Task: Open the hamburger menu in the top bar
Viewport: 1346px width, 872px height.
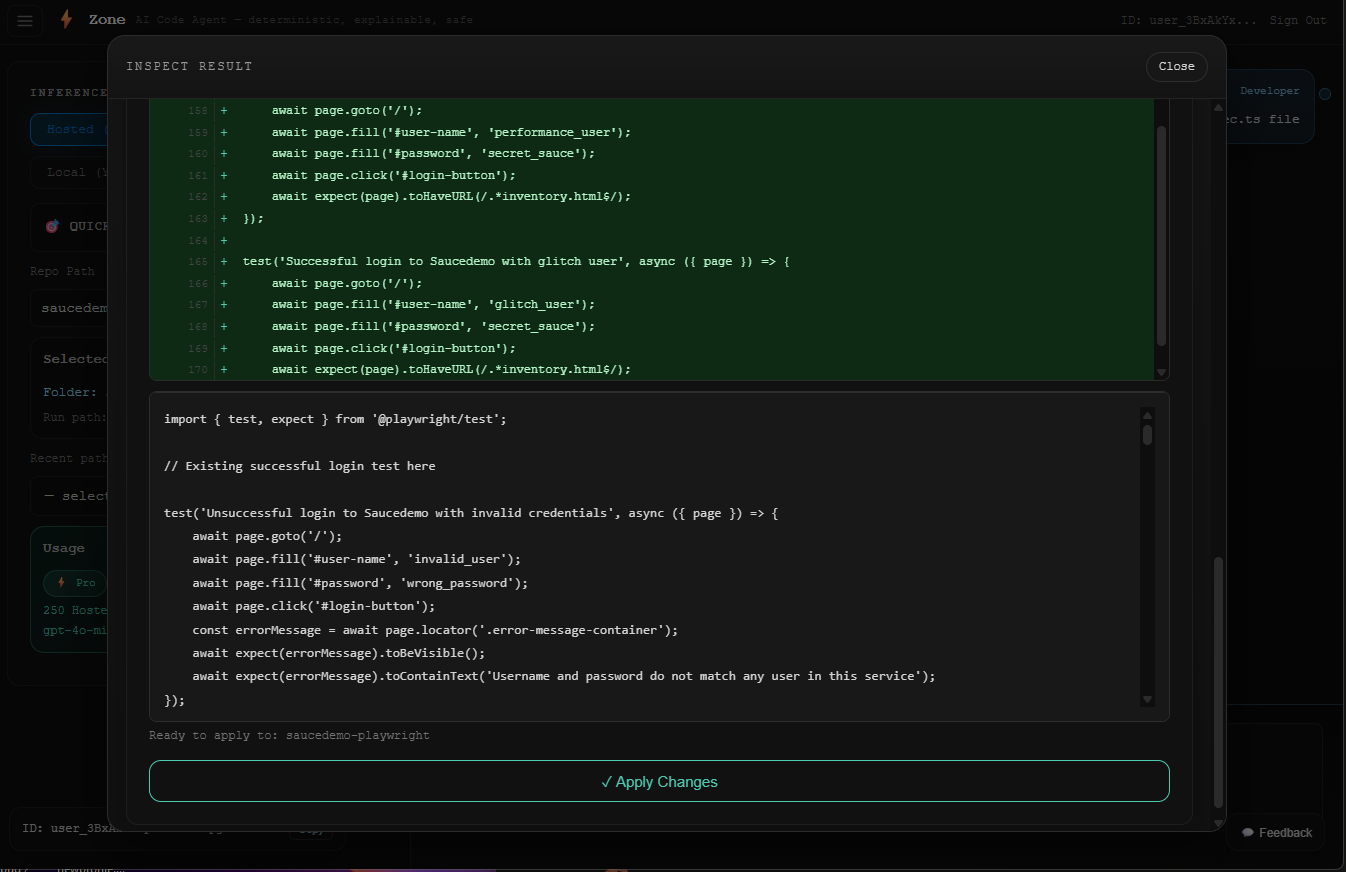Action: [25, 20]
